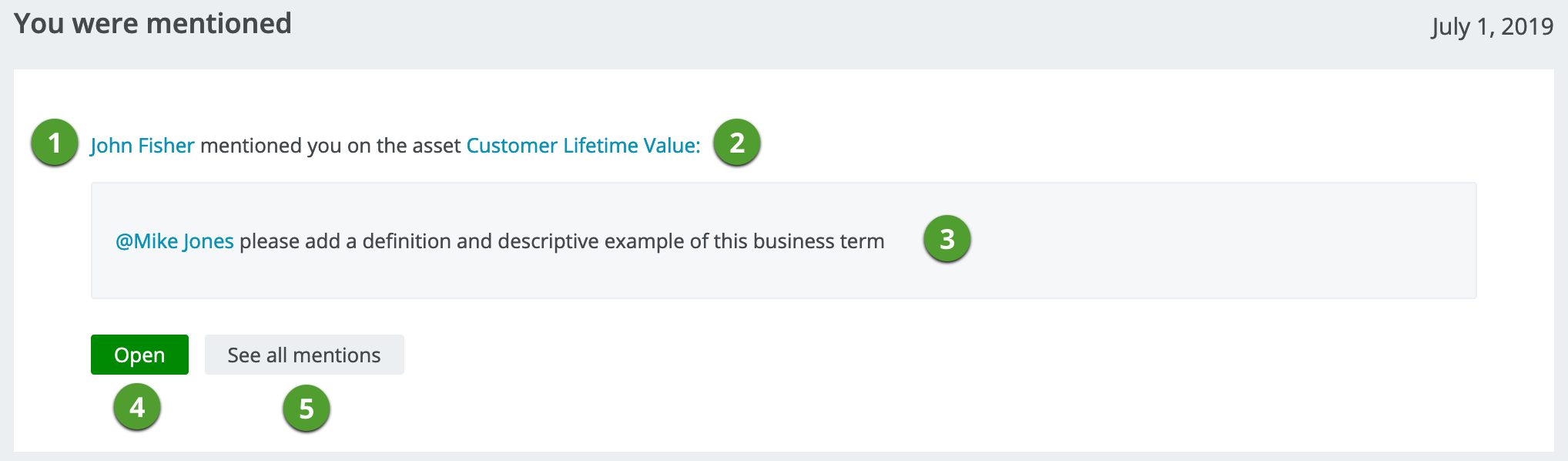Click the word "example" in the comment
This screenshot has height=461, width=1568.
click(x=644, y=241)
